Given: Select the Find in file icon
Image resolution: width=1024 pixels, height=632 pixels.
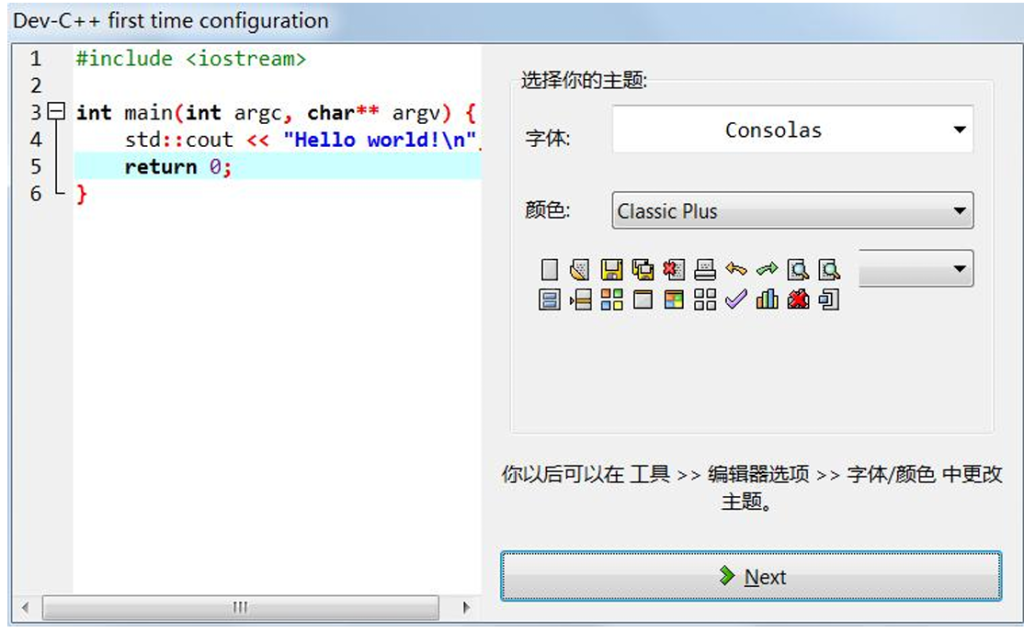Looking at the screenshot, I should point(830,269).
